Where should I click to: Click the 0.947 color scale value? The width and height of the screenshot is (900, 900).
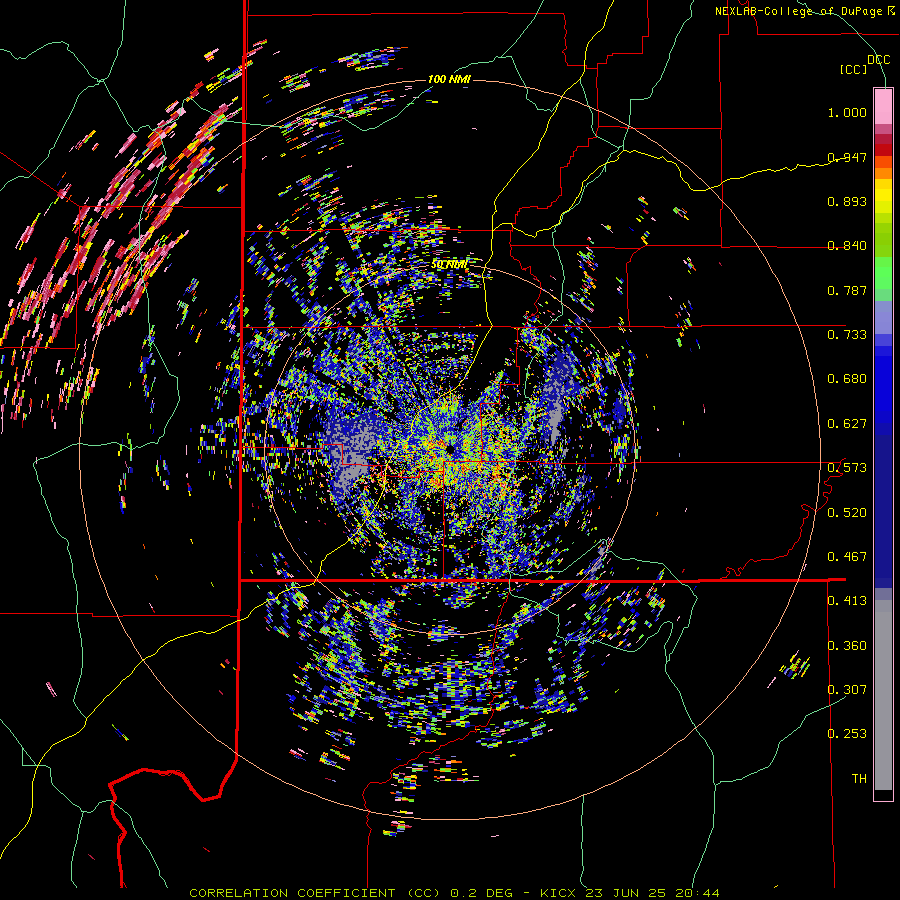click(847, 157)
